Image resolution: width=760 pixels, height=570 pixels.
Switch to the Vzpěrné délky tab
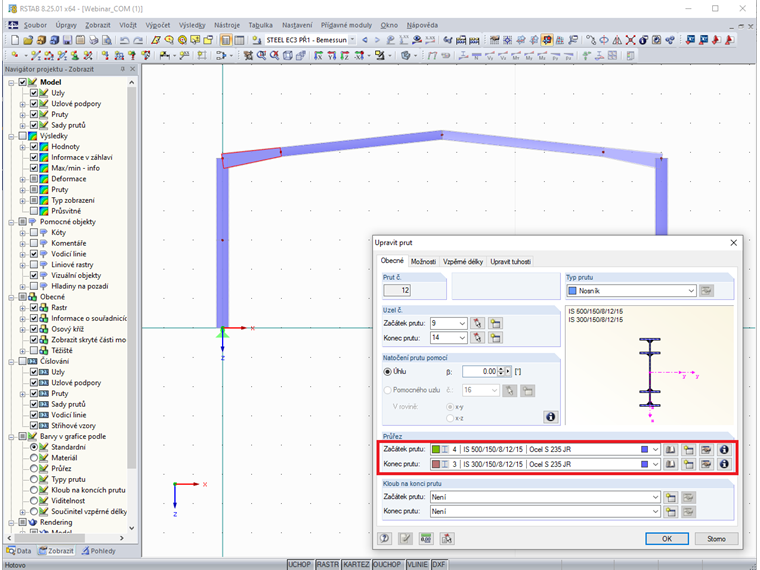[x=464, y=261]
